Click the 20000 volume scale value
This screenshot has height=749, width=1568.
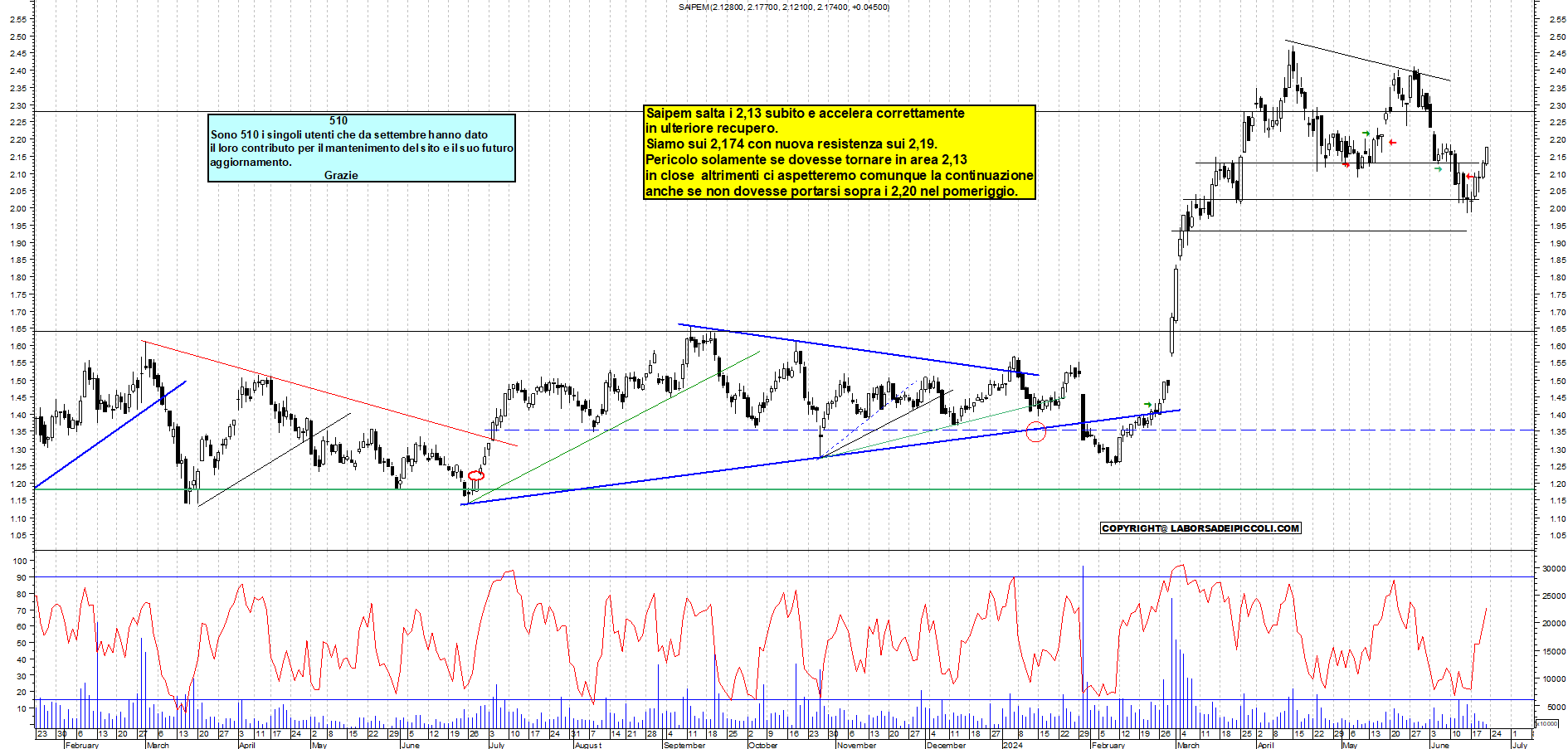(1553, 624)
